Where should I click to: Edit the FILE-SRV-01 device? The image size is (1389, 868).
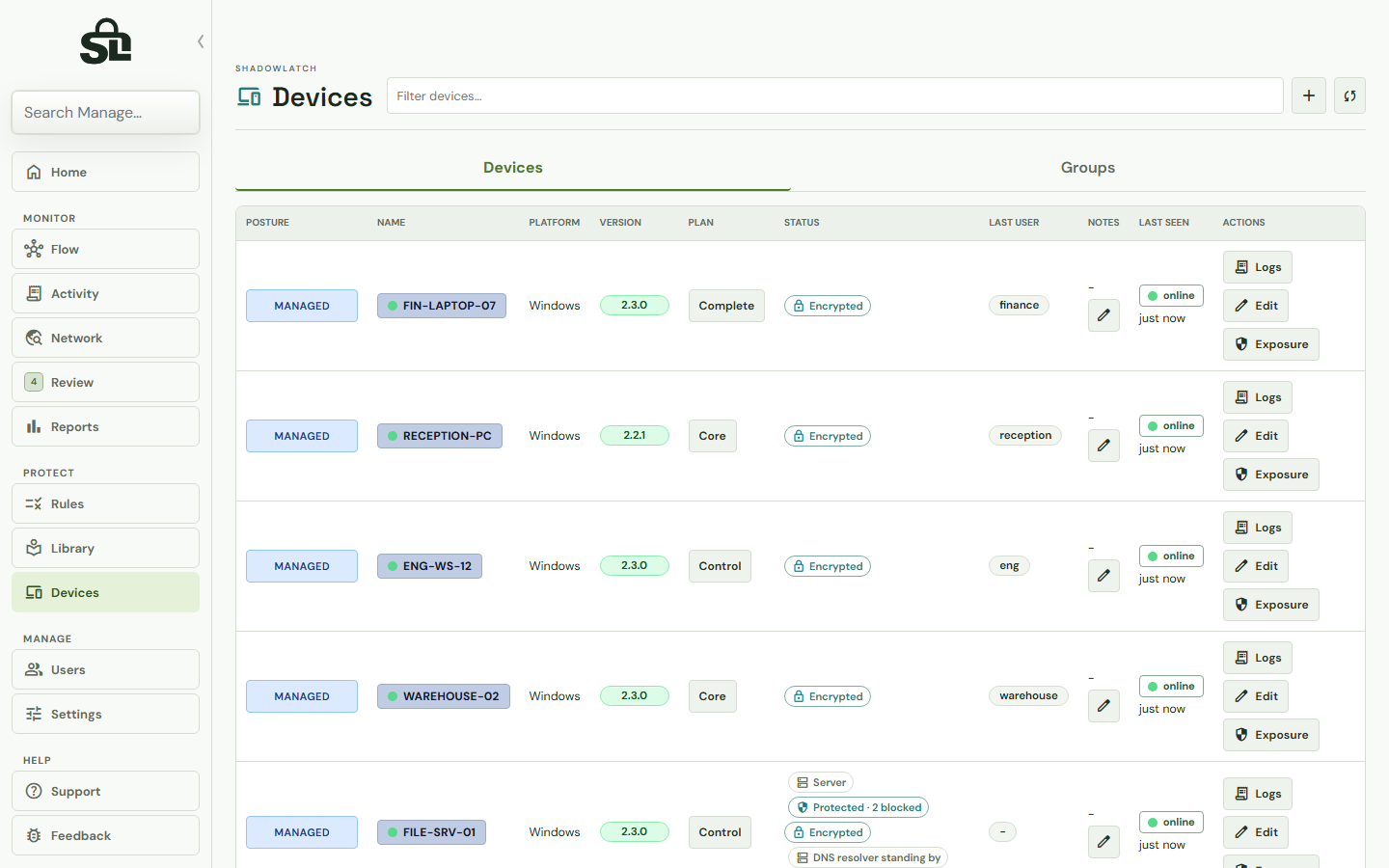tap(1256, 832)
